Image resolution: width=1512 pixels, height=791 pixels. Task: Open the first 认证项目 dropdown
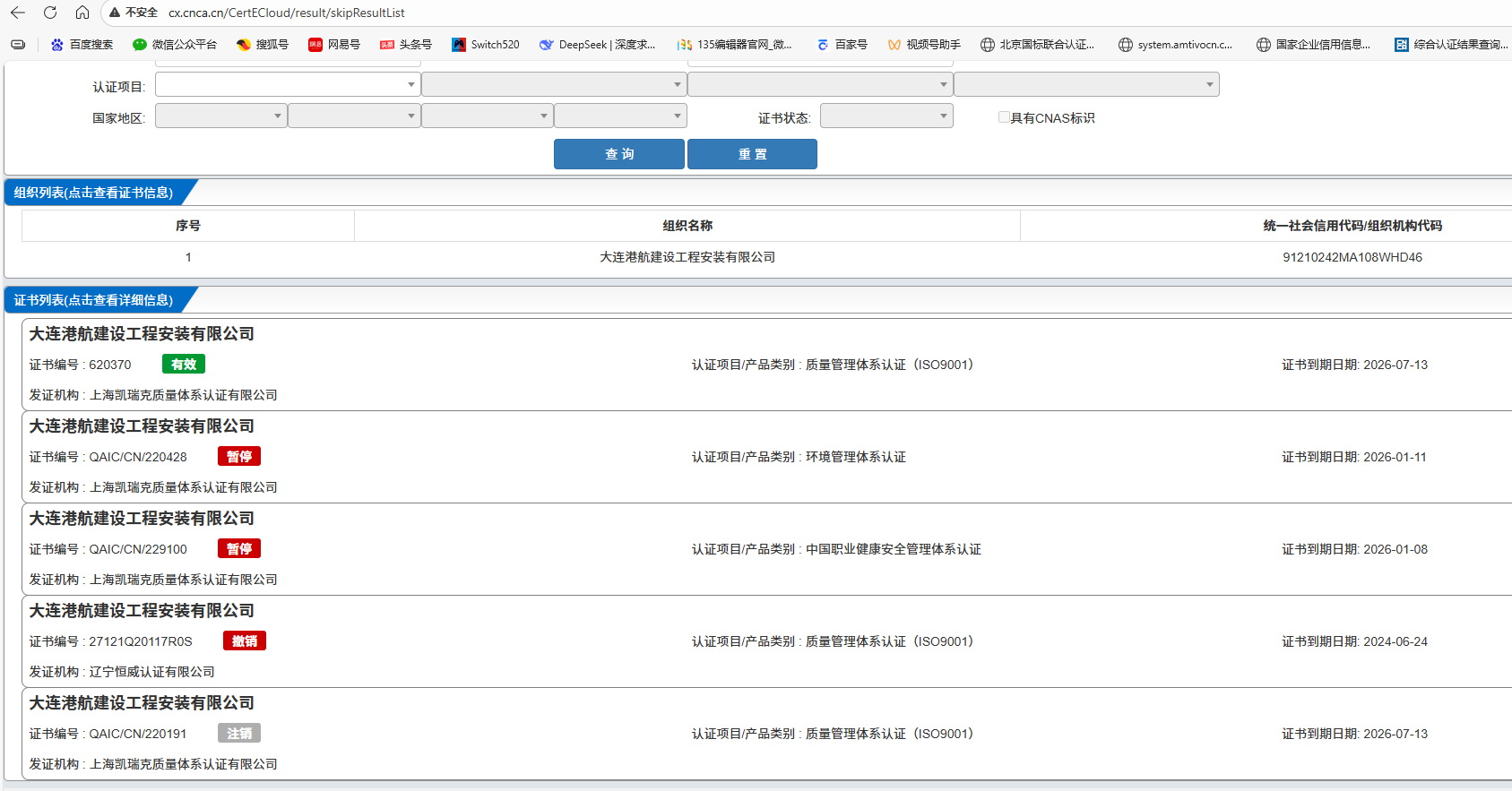click(288, 84)
